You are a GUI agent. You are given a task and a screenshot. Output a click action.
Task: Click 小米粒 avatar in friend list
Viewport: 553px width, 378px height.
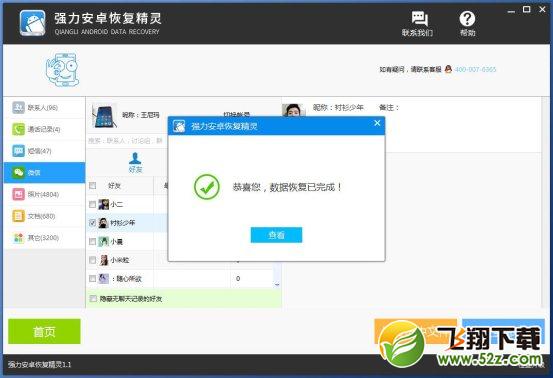pos(103,260)
